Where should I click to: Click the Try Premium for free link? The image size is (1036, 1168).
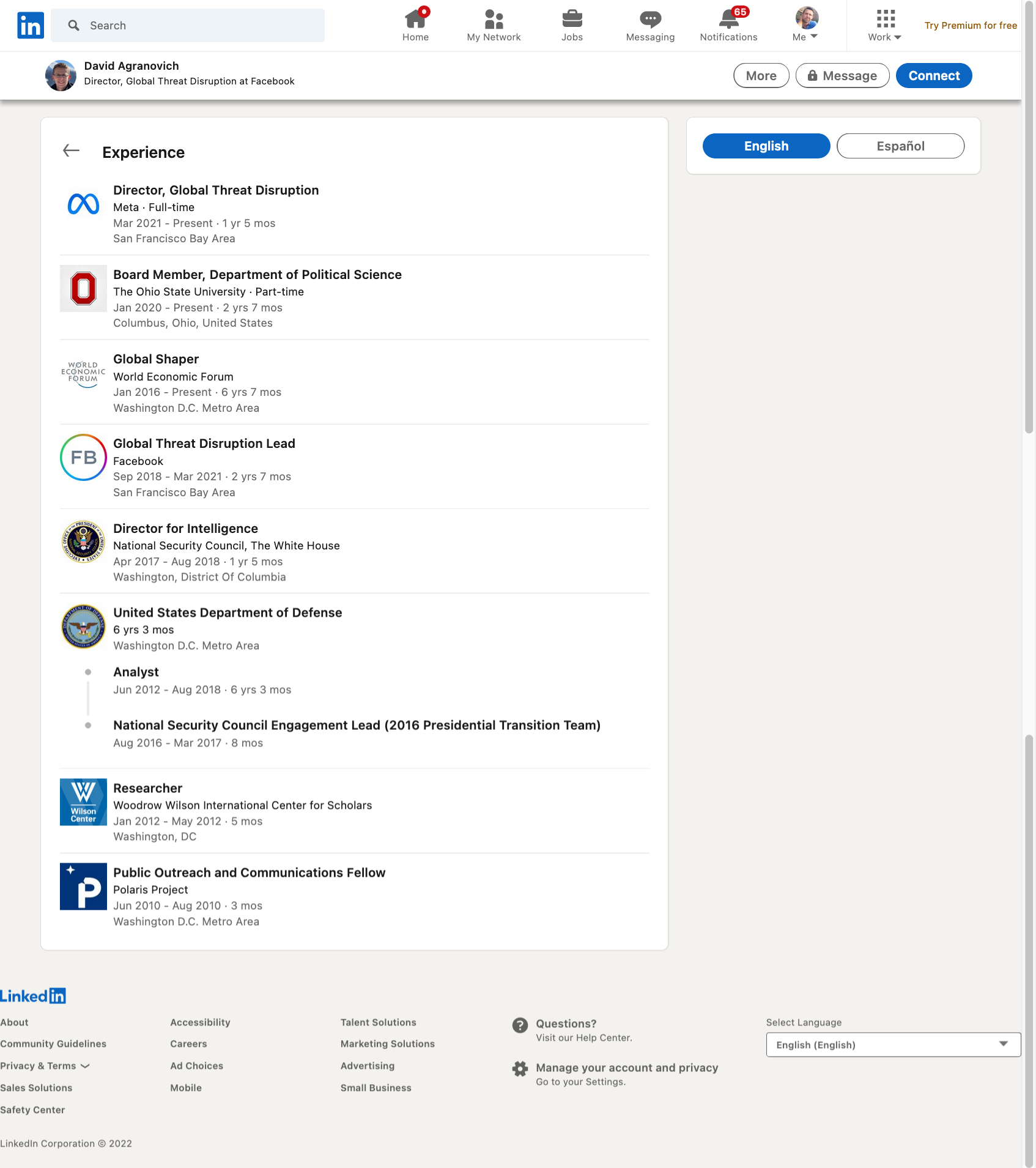coord(971,25)
